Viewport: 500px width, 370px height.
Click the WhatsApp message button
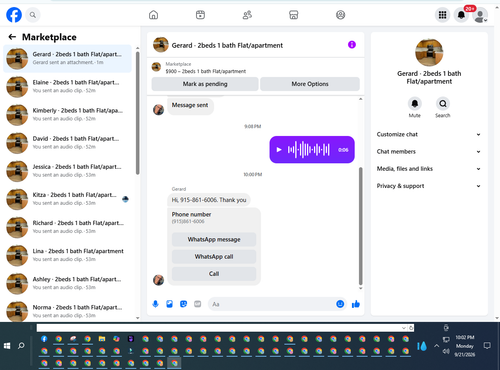tap(214, 239)
